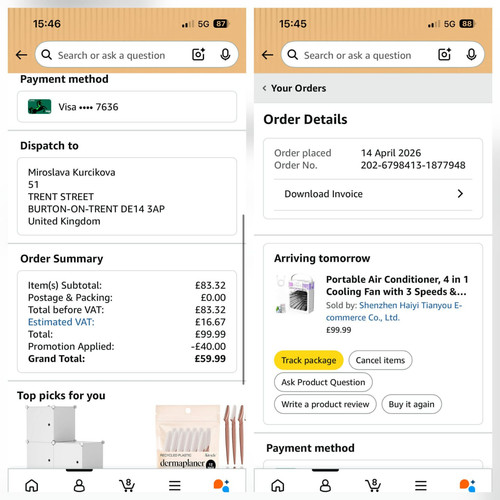The width and height of the screenshot is (500, 500).
Task: Tap left screen vertical scrollbar
Action: [243, 299]
